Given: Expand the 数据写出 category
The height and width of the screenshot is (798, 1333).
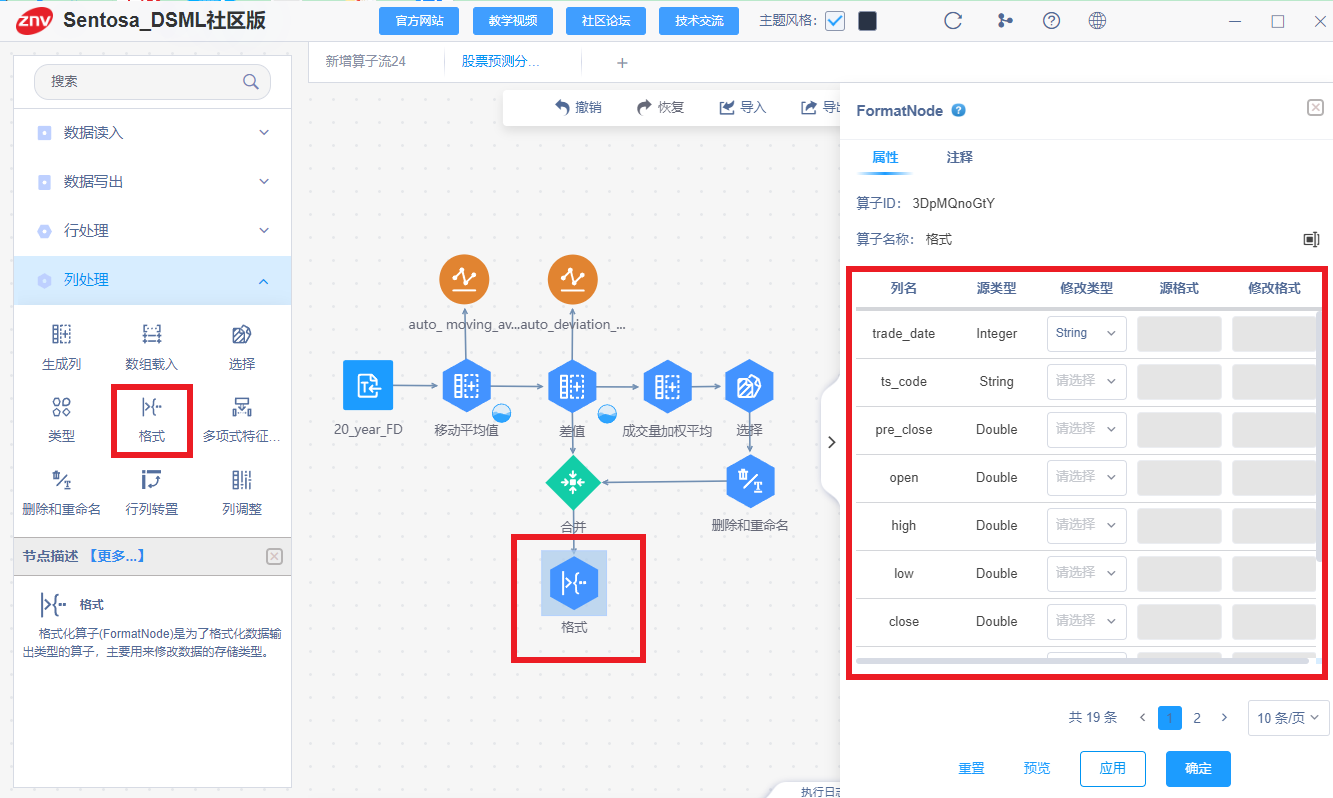Looking at the screenshot, I should [x=152, y=182].
